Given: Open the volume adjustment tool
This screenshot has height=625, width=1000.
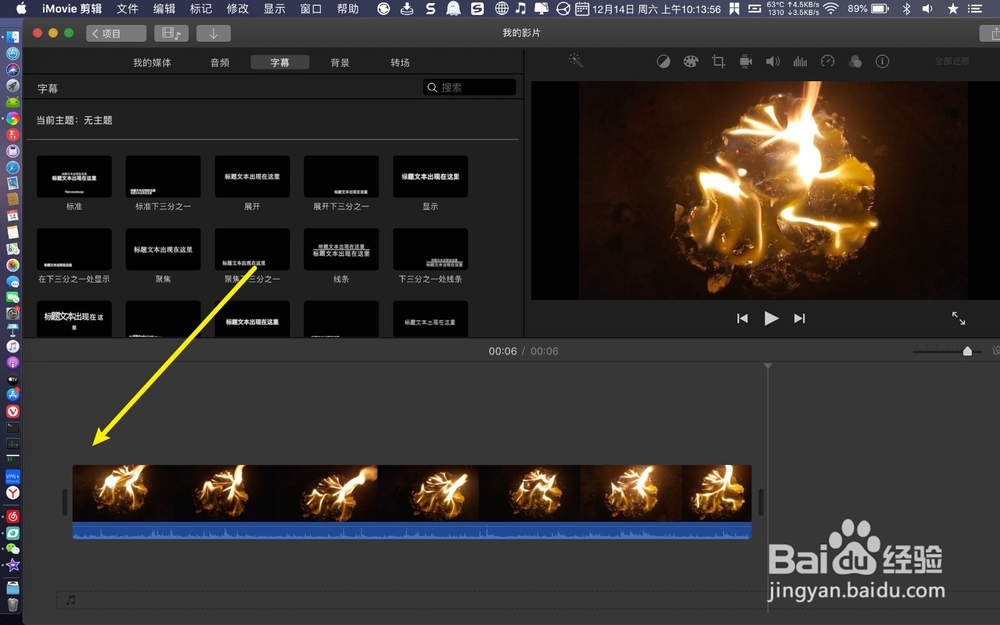Looking at the screenshot, I should click(773, 61).
